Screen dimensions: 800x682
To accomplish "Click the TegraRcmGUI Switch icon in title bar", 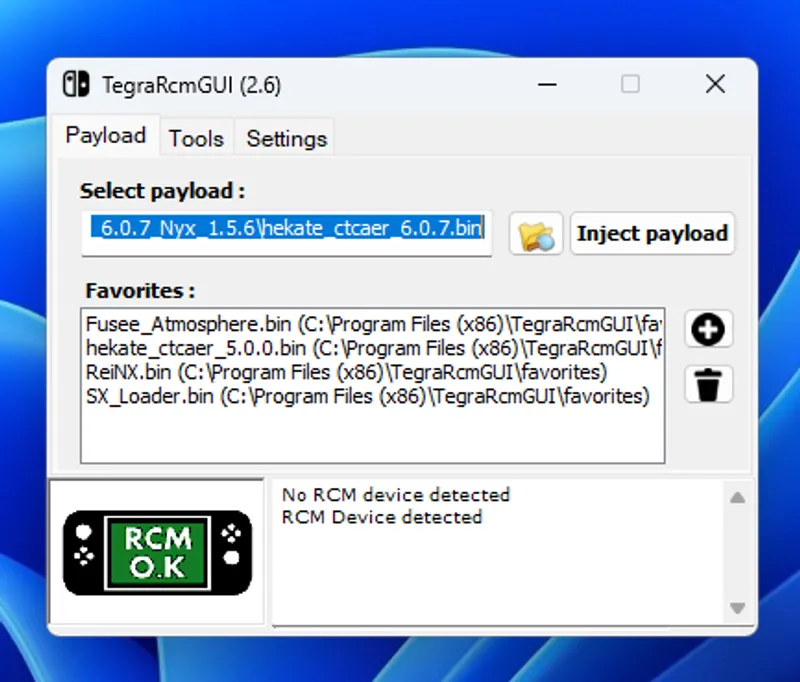I will [76, 85].
